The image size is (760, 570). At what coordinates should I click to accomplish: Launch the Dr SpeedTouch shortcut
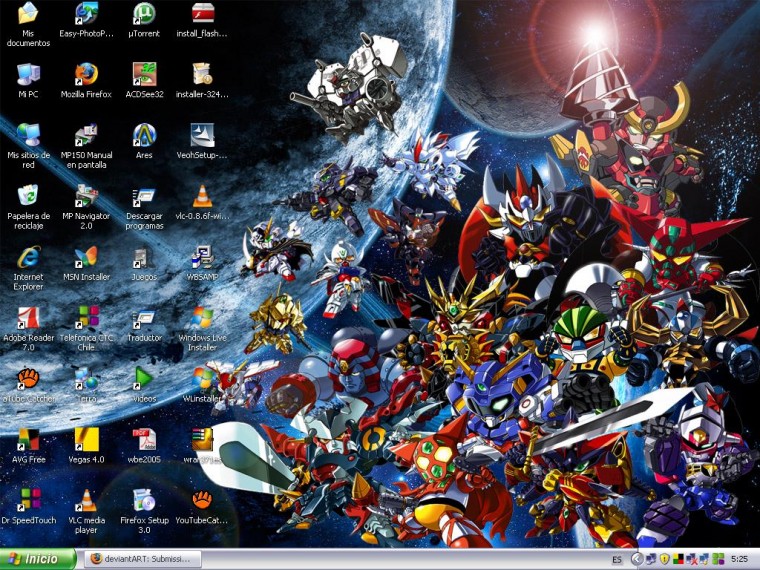[x=28, y=500]
